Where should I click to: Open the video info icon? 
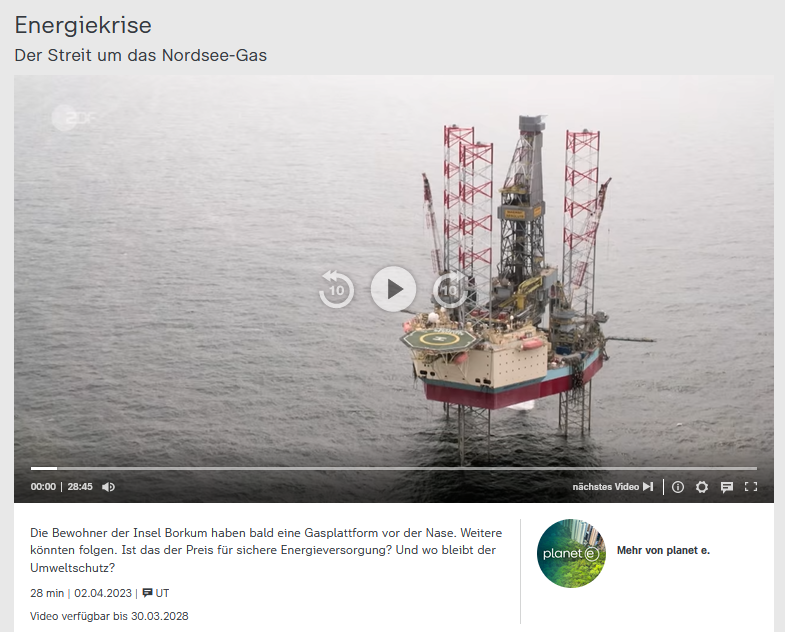678,487
